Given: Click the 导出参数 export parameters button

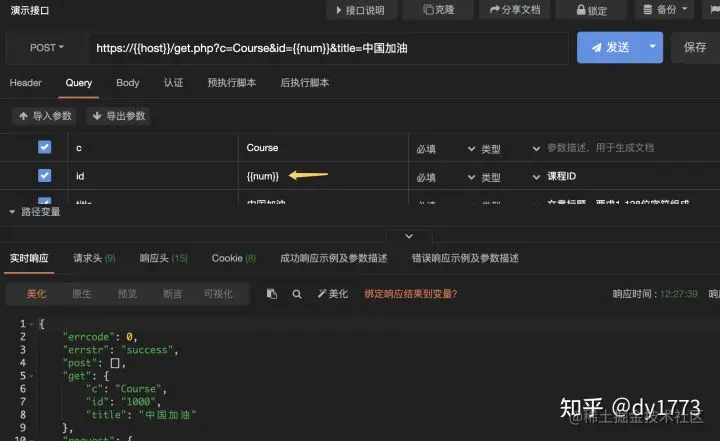Looking at the screenshot, I should 118,116.
